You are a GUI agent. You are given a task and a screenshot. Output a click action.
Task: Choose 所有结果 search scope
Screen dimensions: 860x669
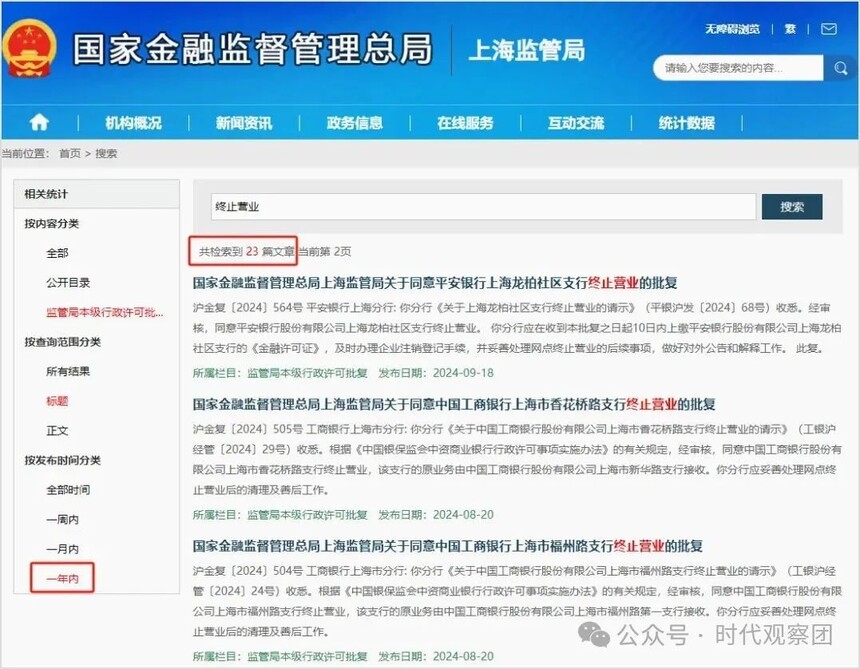coord(68,371)
